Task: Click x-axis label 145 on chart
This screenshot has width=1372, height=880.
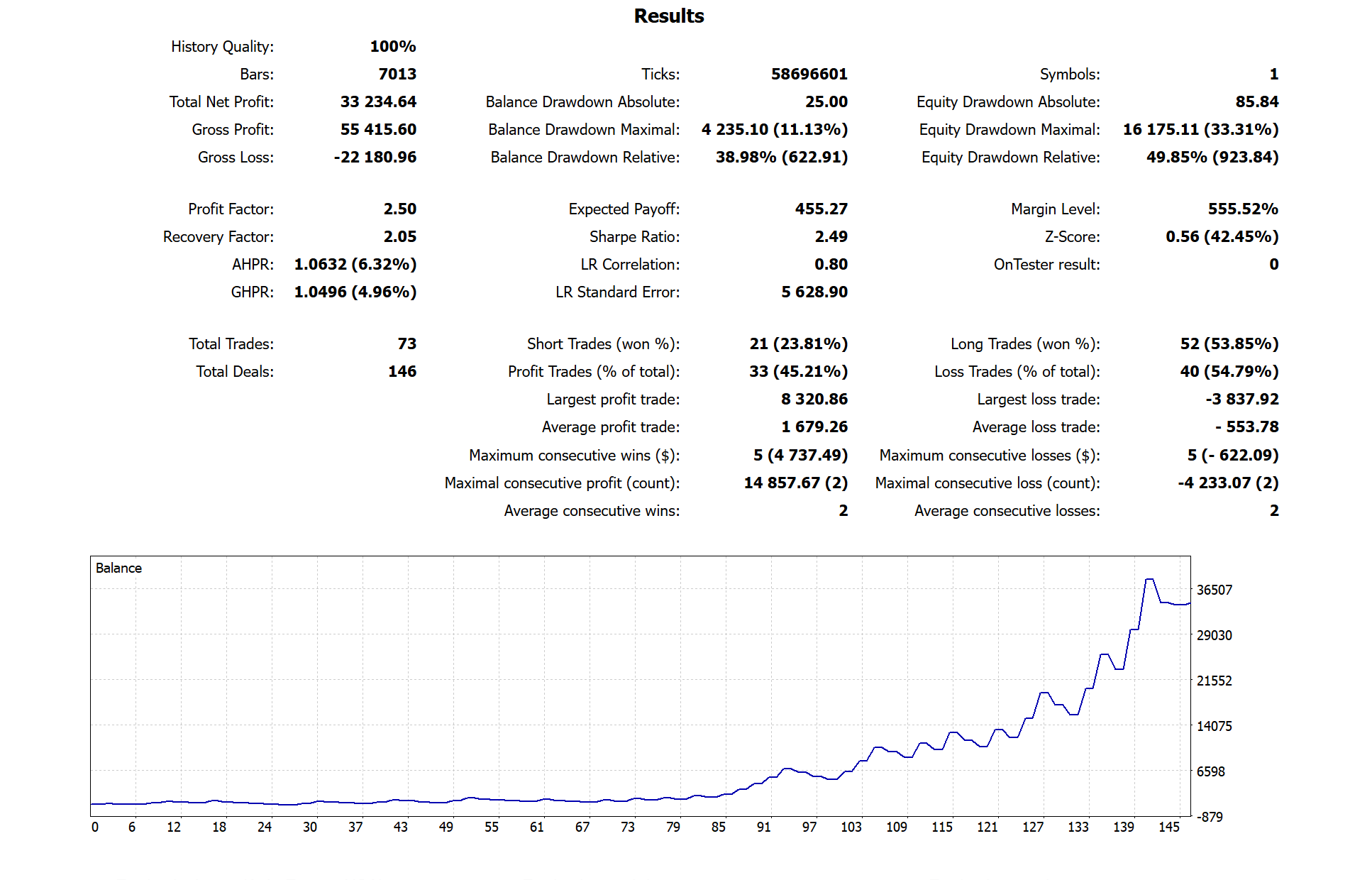Action: click(x=1168, y=827)
